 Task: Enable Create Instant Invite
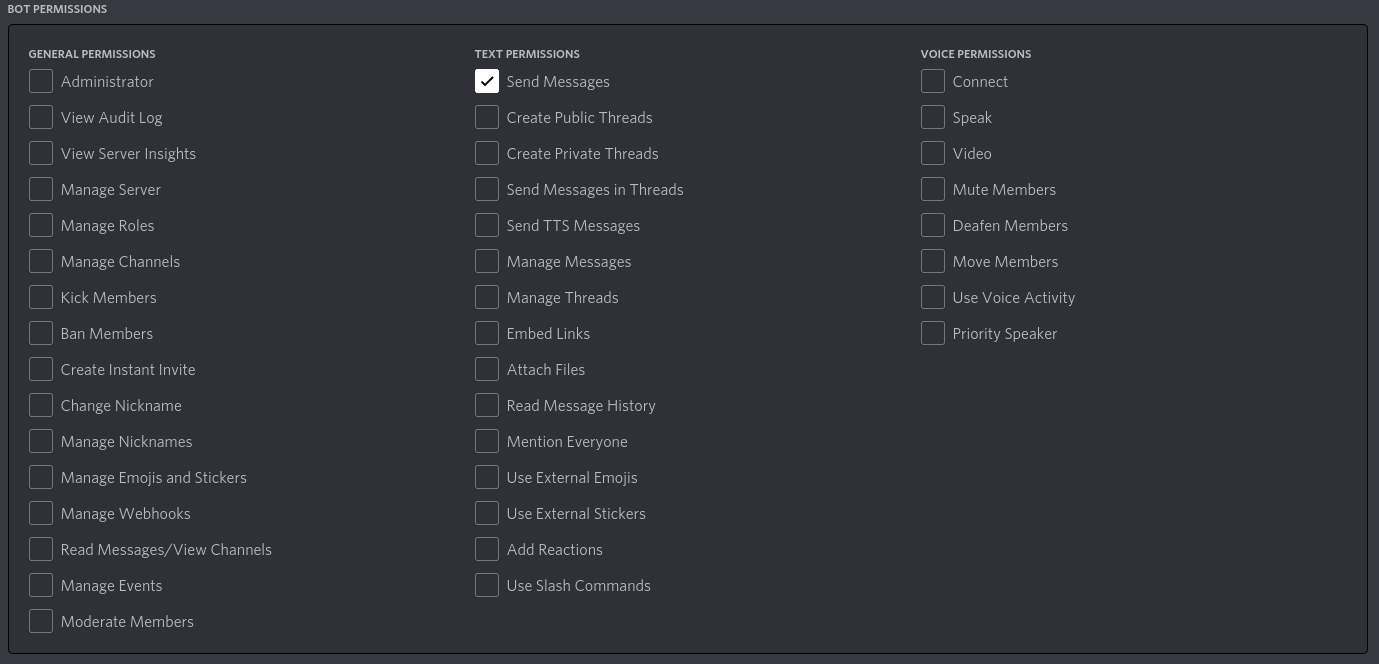pos(41,369)
